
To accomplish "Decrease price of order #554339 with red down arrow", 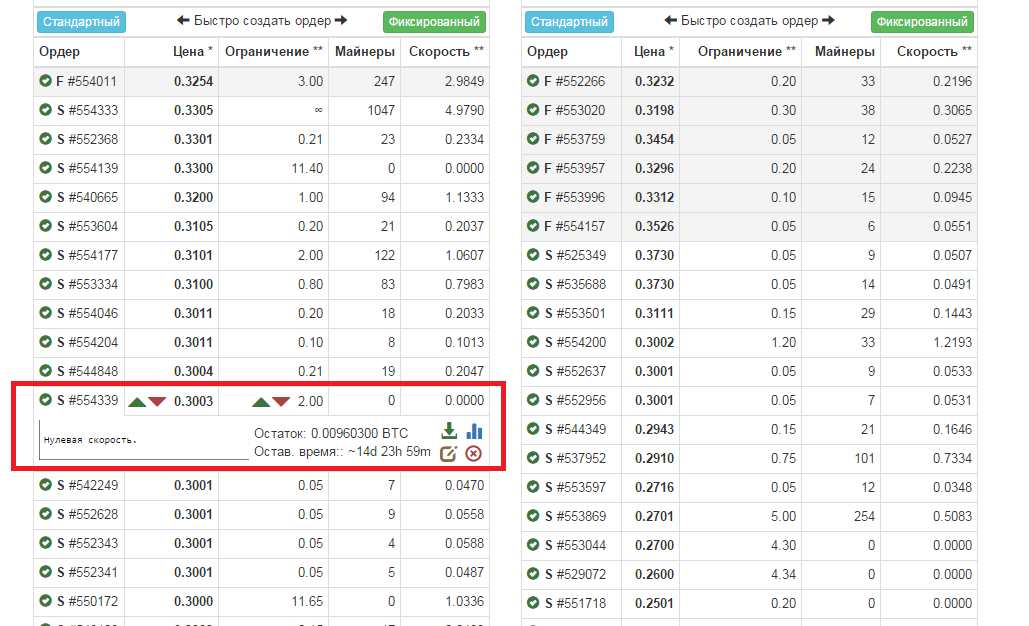I will coord(157,402).
